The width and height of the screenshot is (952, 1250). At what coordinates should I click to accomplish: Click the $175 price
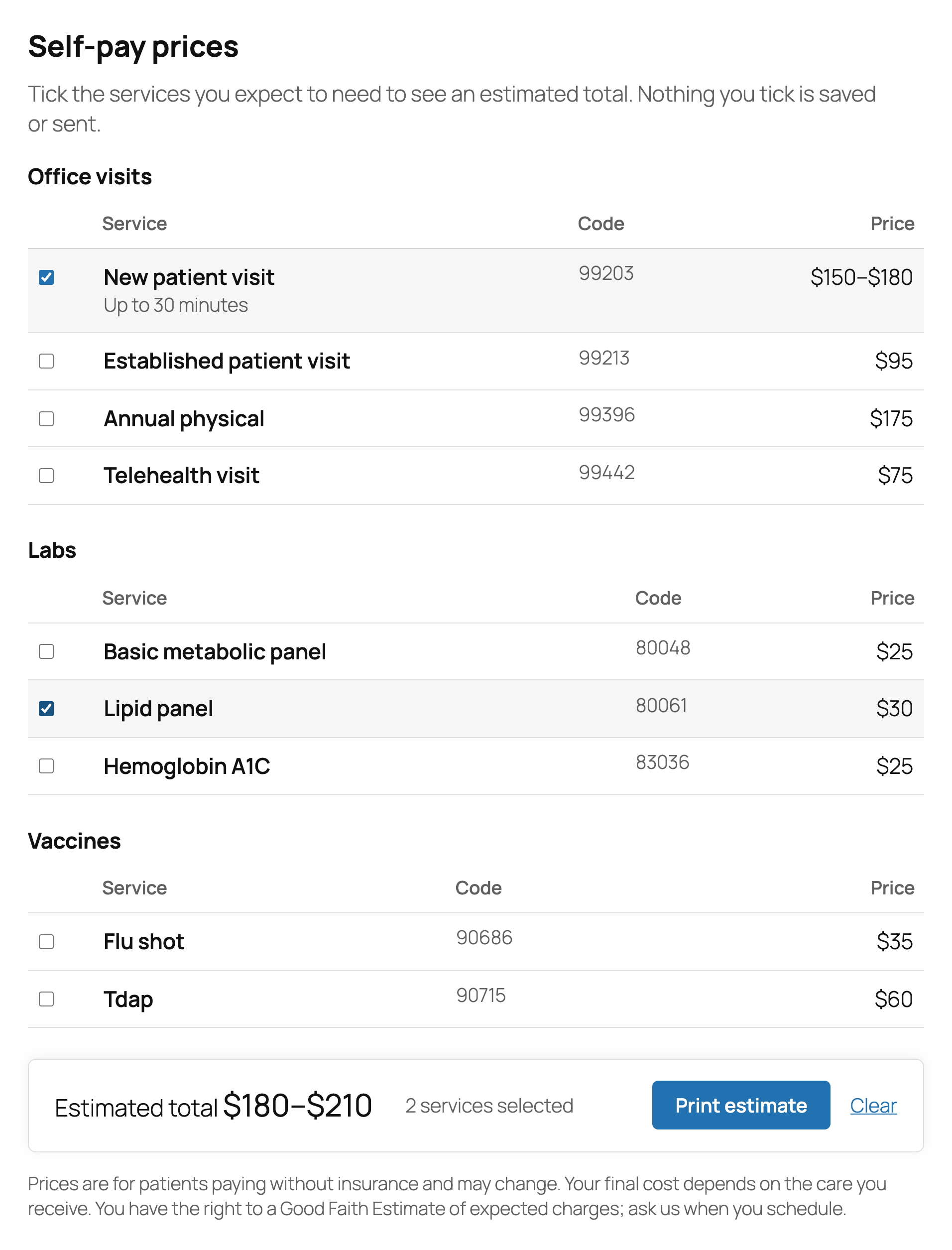[891, 419]
